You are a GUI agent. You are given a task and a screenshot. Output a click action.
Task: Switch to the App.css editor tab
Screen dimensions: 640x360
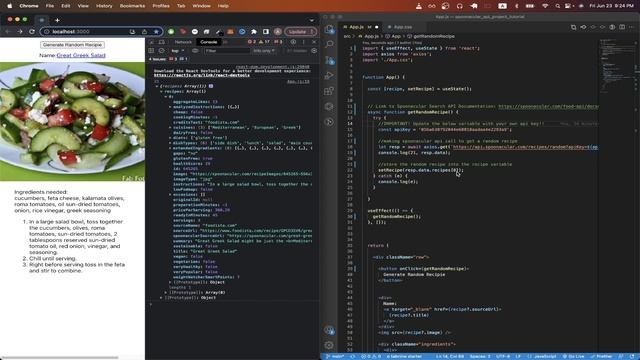coord(402,27)
